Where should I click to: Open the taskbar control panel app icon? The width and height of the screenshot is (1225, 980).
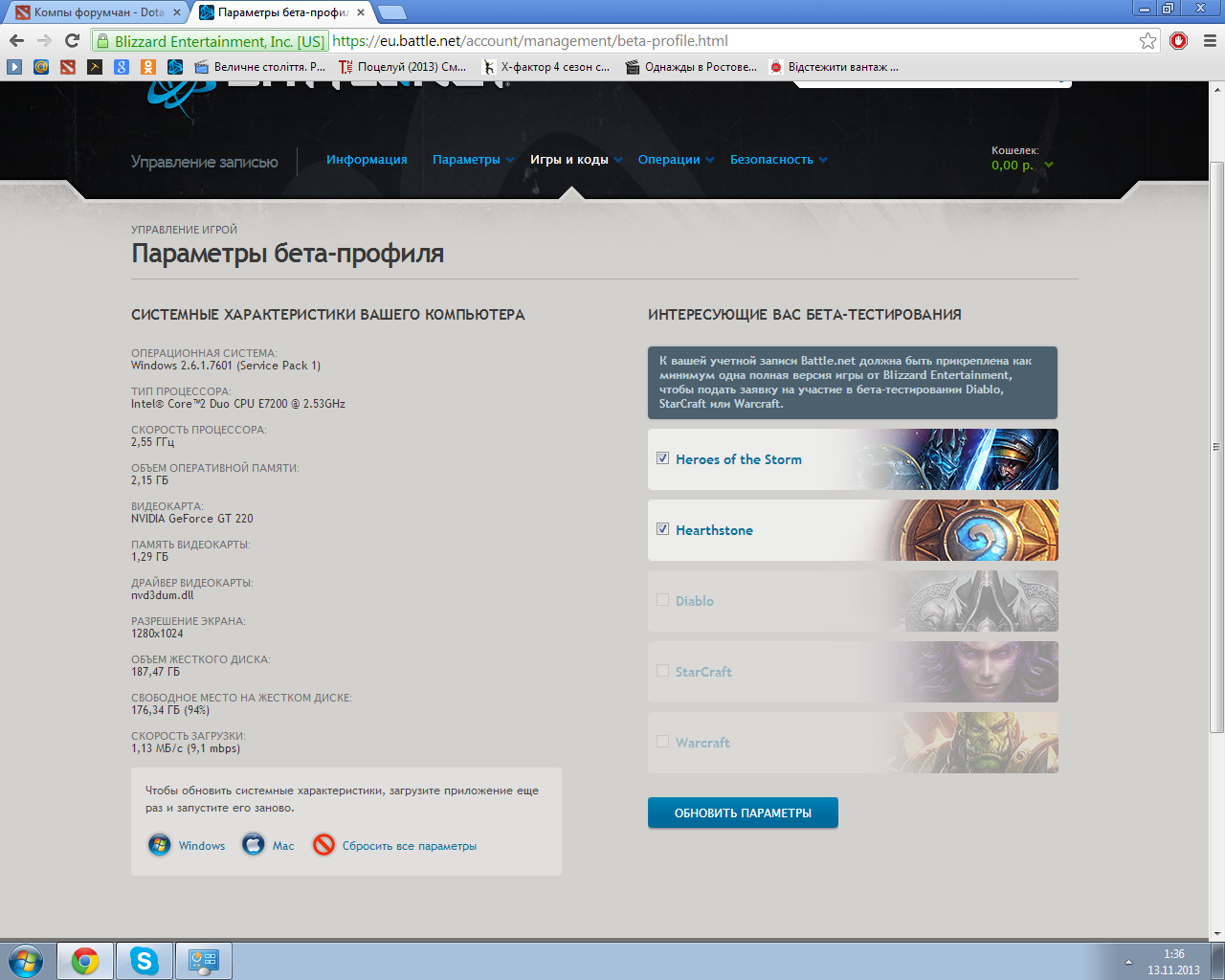coord(204,961)
